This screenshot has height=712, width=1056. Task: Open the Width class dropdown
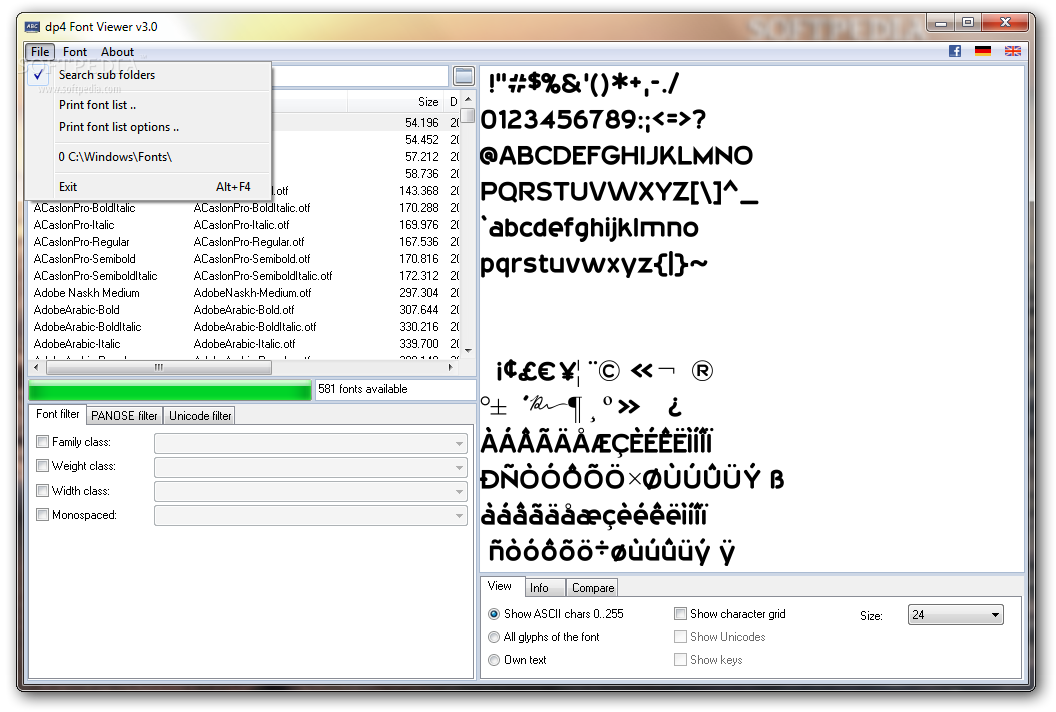tap(310, 492)
